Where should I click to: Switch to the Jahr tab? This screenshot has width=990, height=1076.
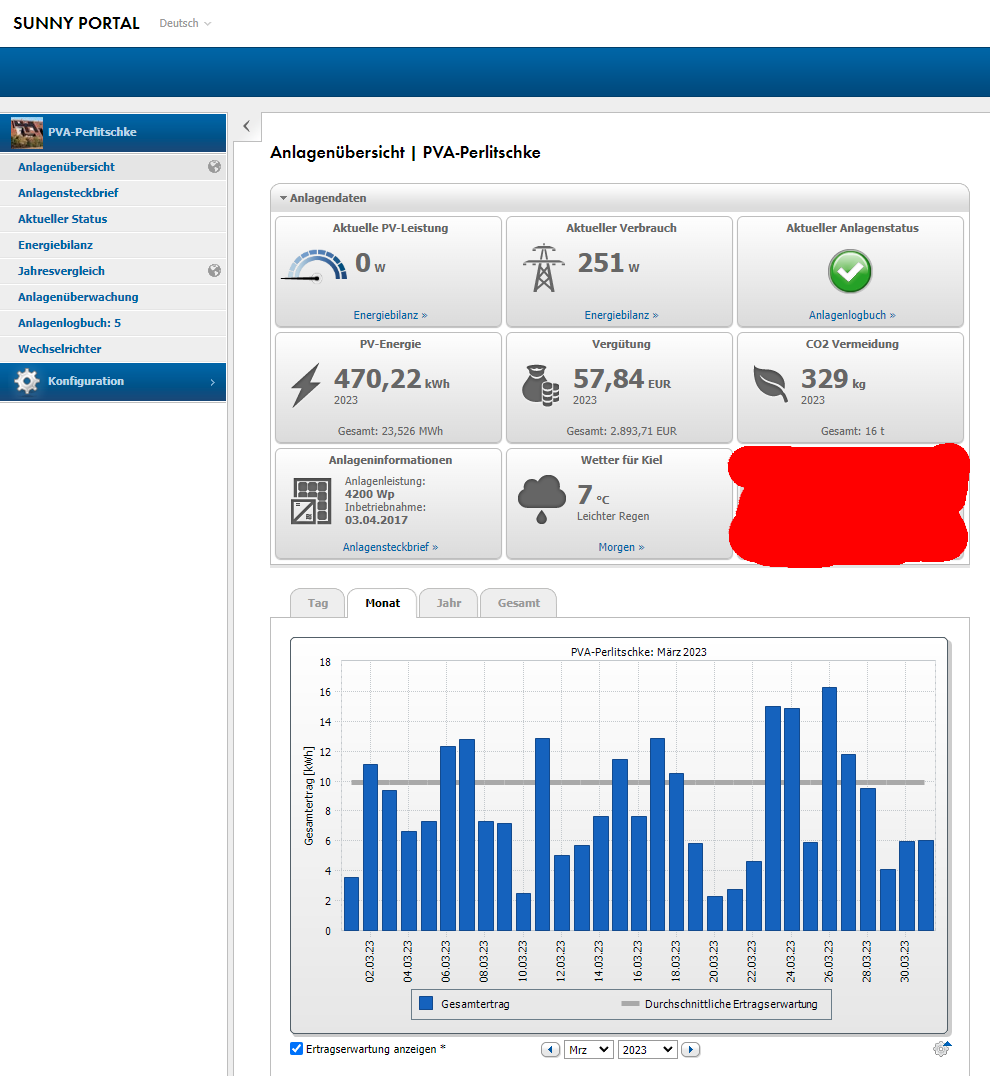[x=448, y=603]
